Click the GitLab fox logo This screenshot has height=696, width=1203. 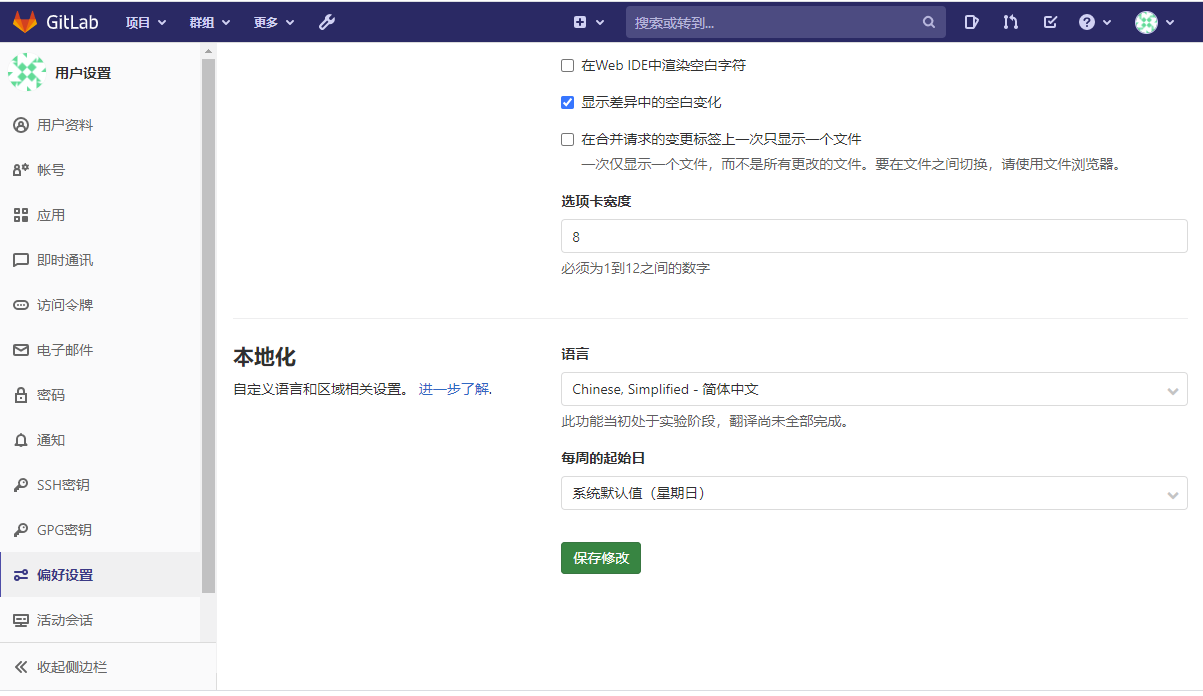(x=25, y=22)
